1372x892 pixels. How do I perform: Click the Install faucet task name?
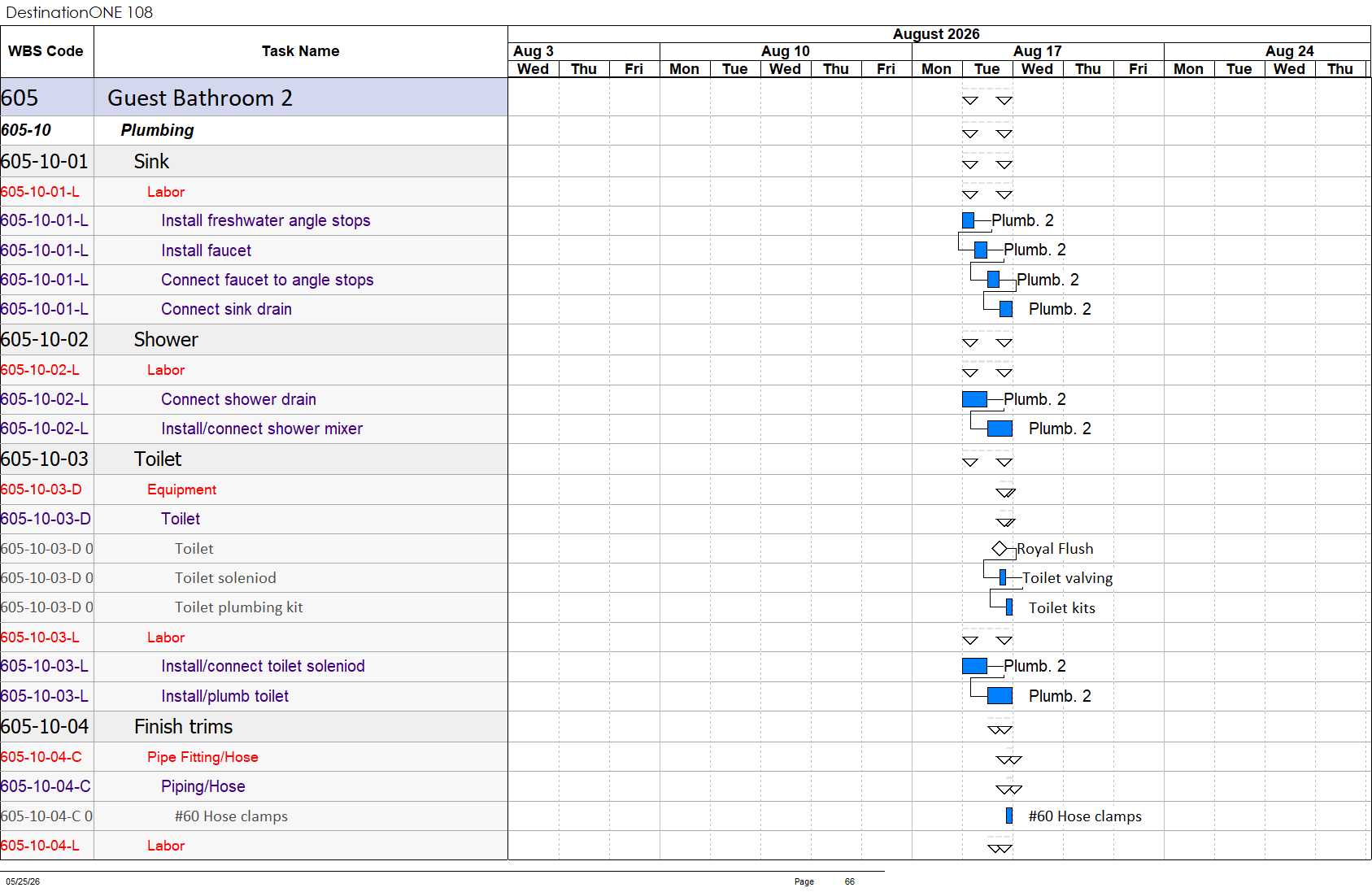coord(207,250)
